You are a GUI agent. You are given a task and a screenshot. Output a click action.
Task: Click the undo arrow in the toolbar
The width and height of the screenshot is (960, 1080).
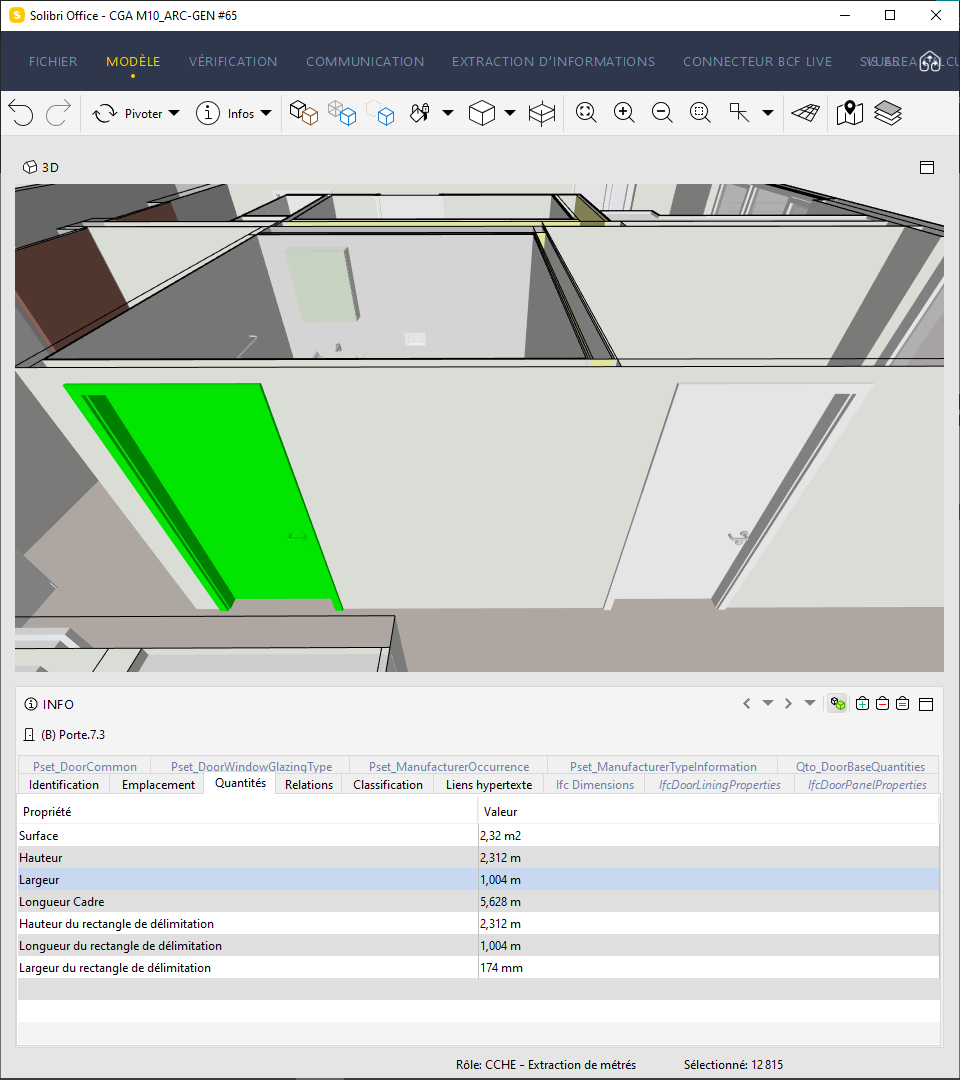[x=21, y=113]
